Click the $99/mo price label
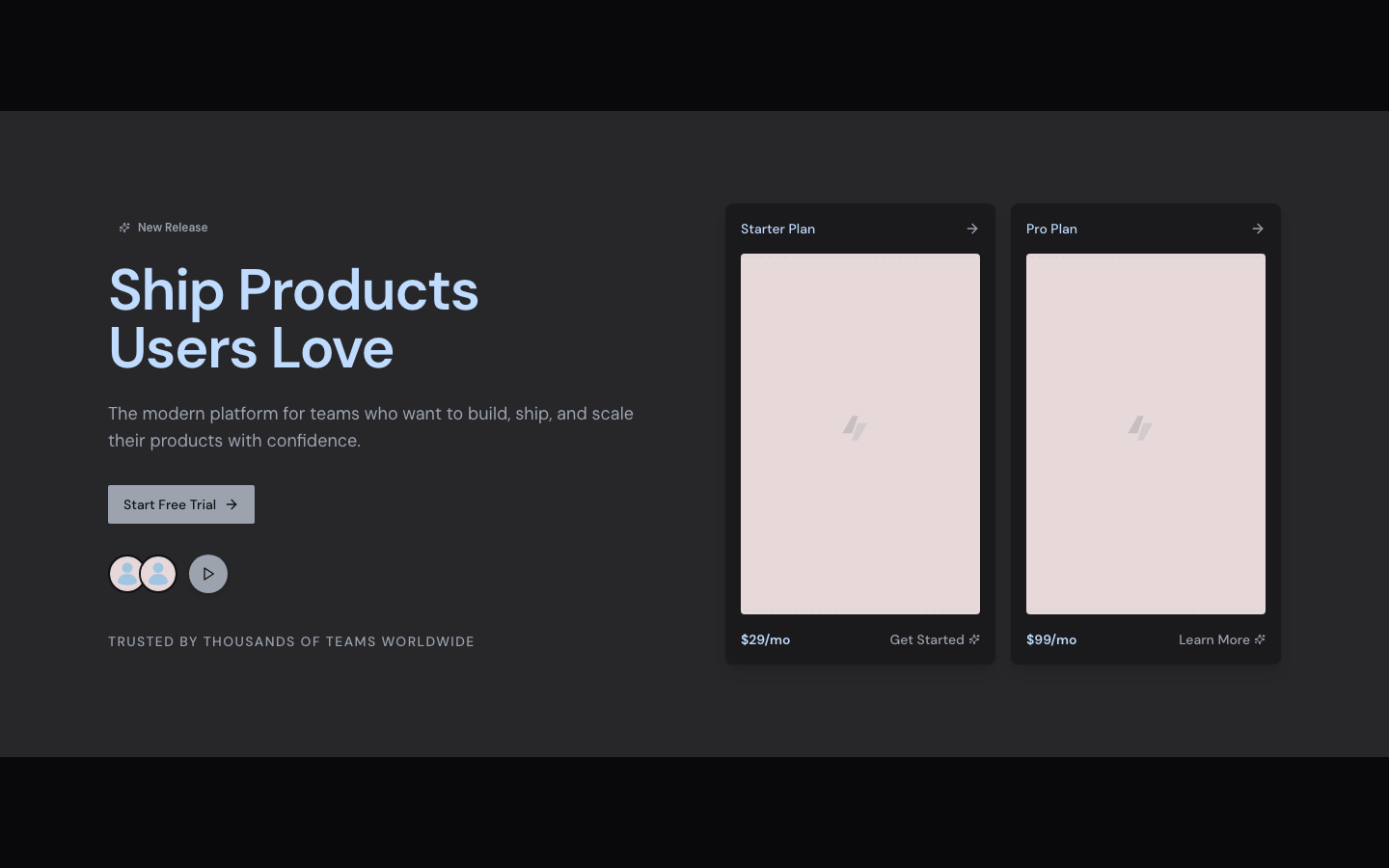Screen dimensions: 1389x868 1051,639
